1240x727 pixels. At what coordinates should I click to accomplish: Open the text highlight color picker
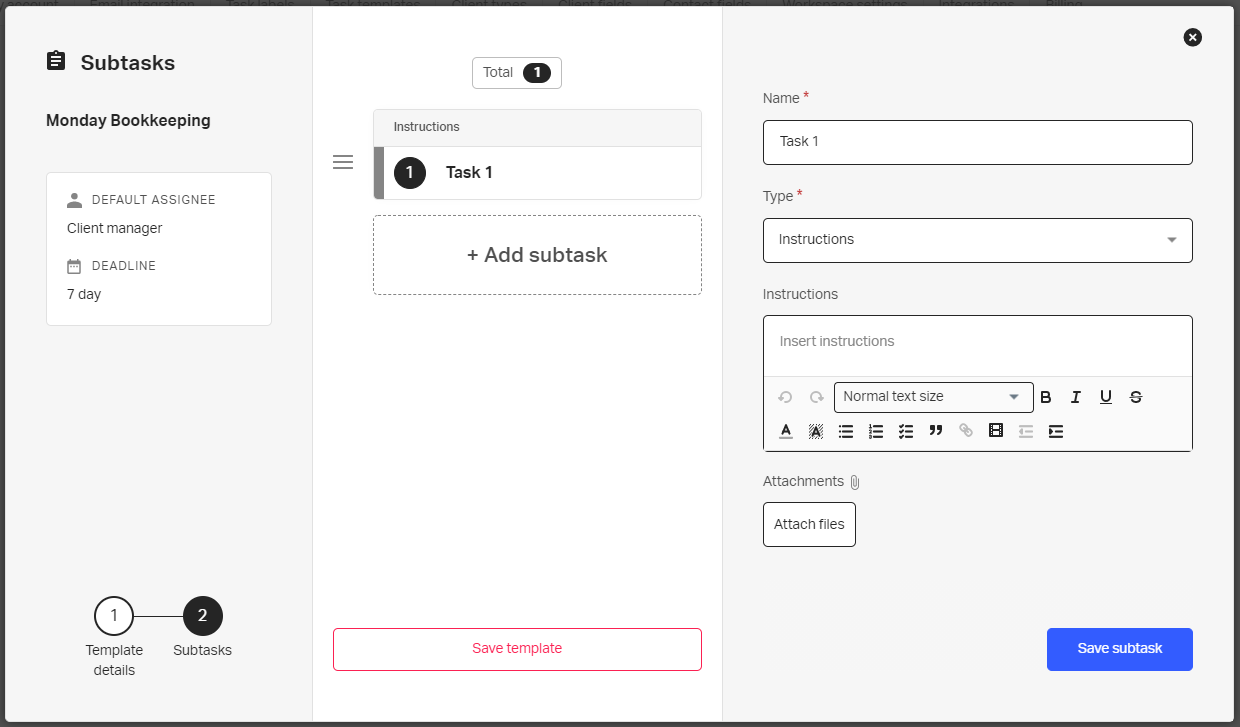click(816, 431)
